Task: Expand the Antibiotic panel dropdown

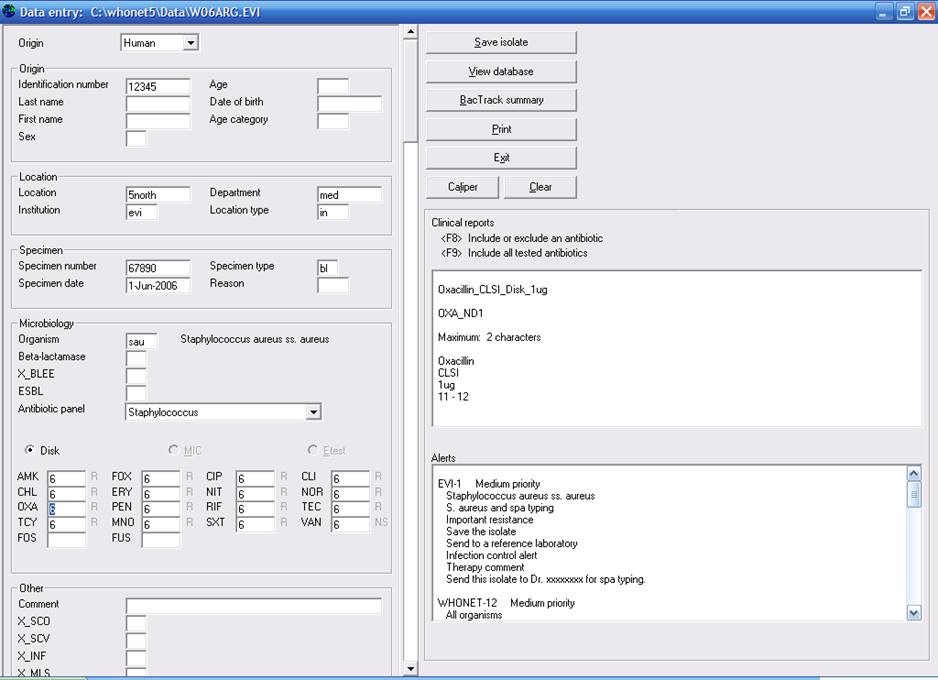Action: 313,412
